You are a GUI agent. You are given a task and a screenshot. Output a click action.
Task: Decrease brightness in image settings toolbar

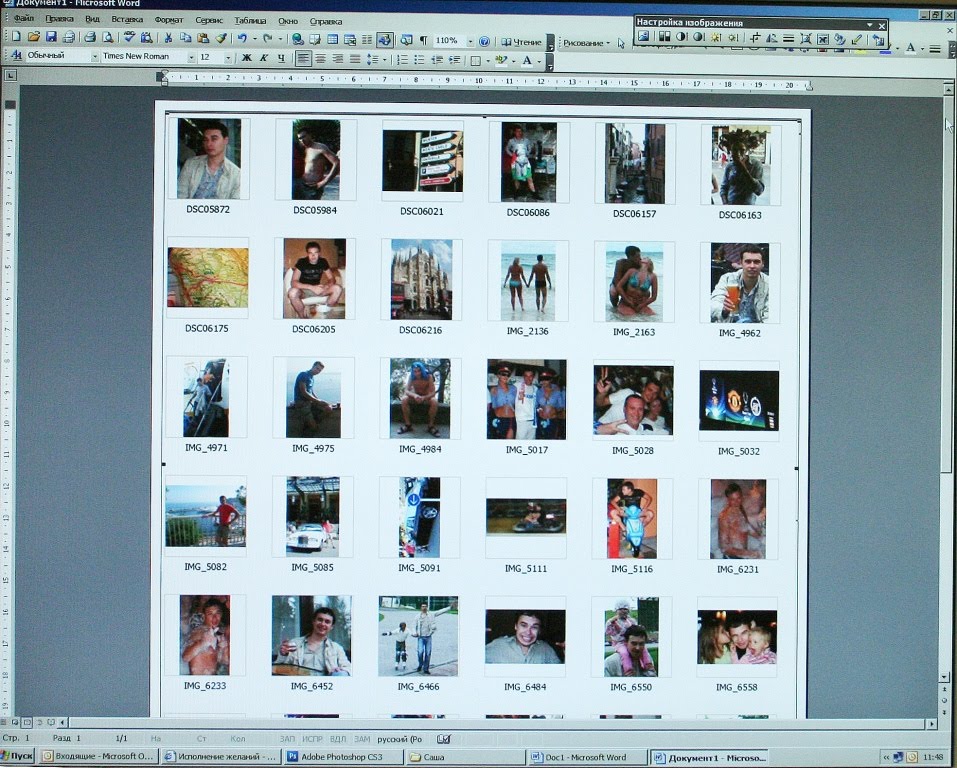coord(733,37)
